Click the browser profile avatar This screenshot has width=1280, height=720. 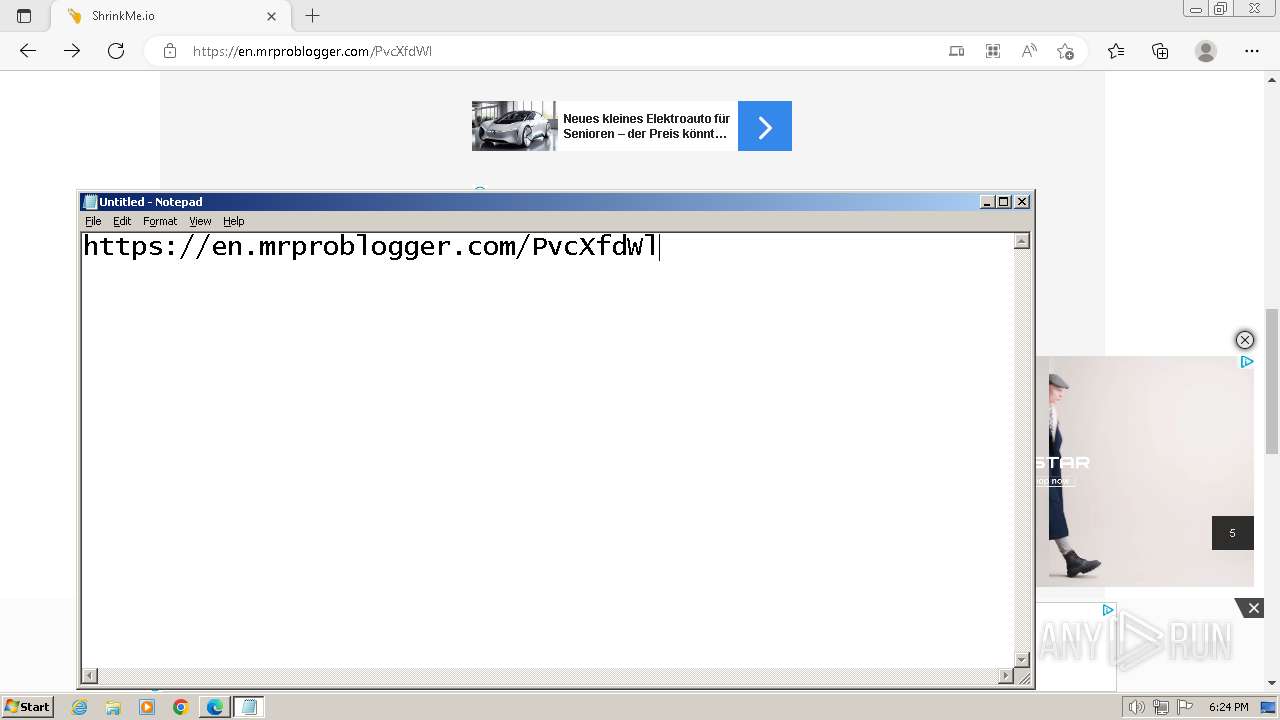point(1206,51)
